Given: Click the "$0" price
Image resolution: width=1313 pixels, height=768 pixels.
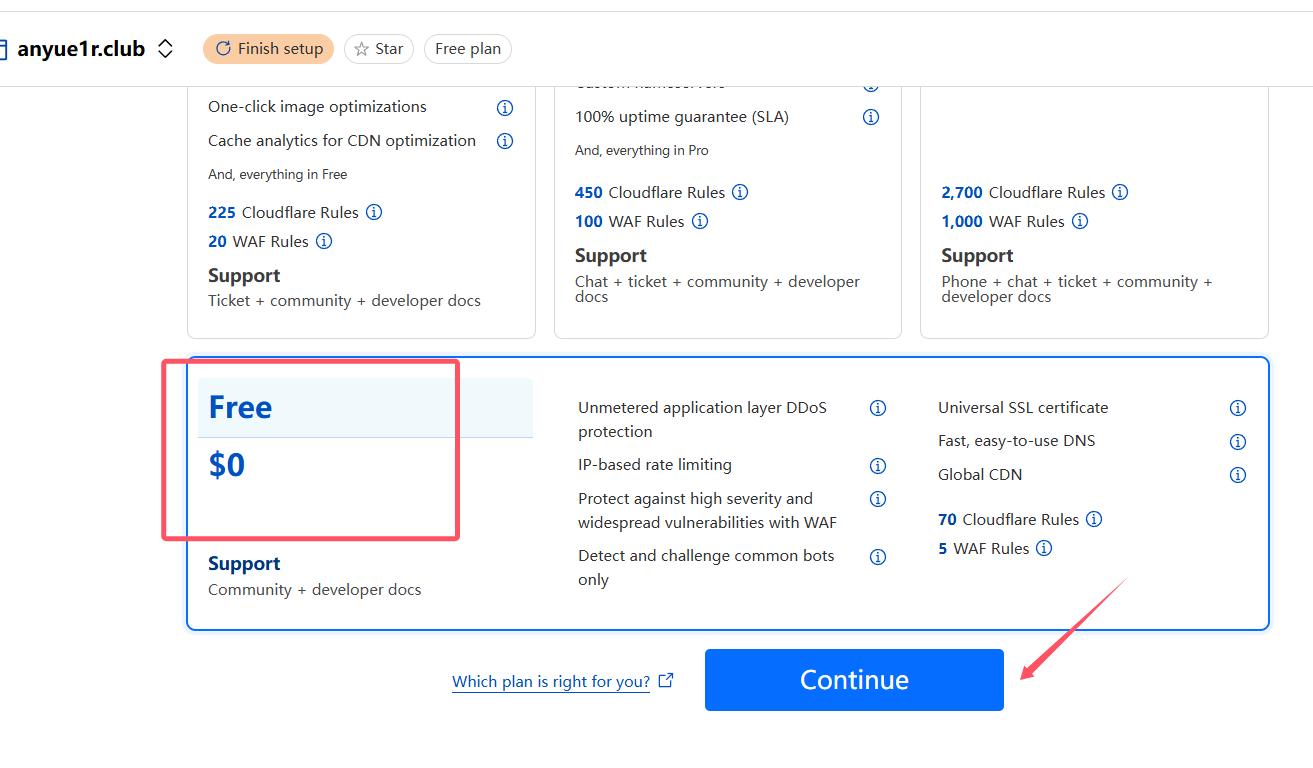Looking at the screenshot, I should 227,465.
